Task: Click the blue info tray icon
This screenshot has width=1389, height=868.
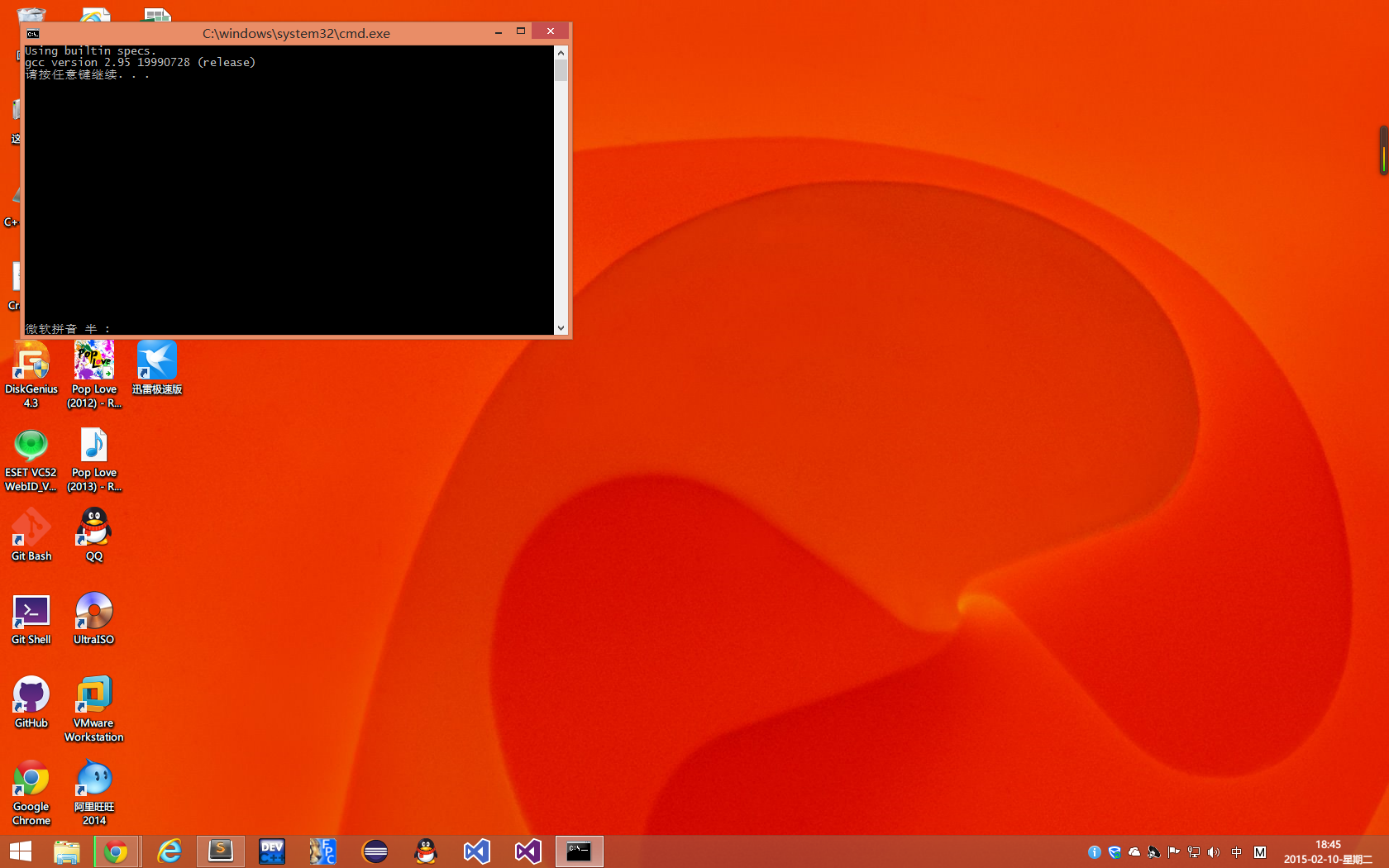Action: pyautogui.click(x=1095, y=852)
